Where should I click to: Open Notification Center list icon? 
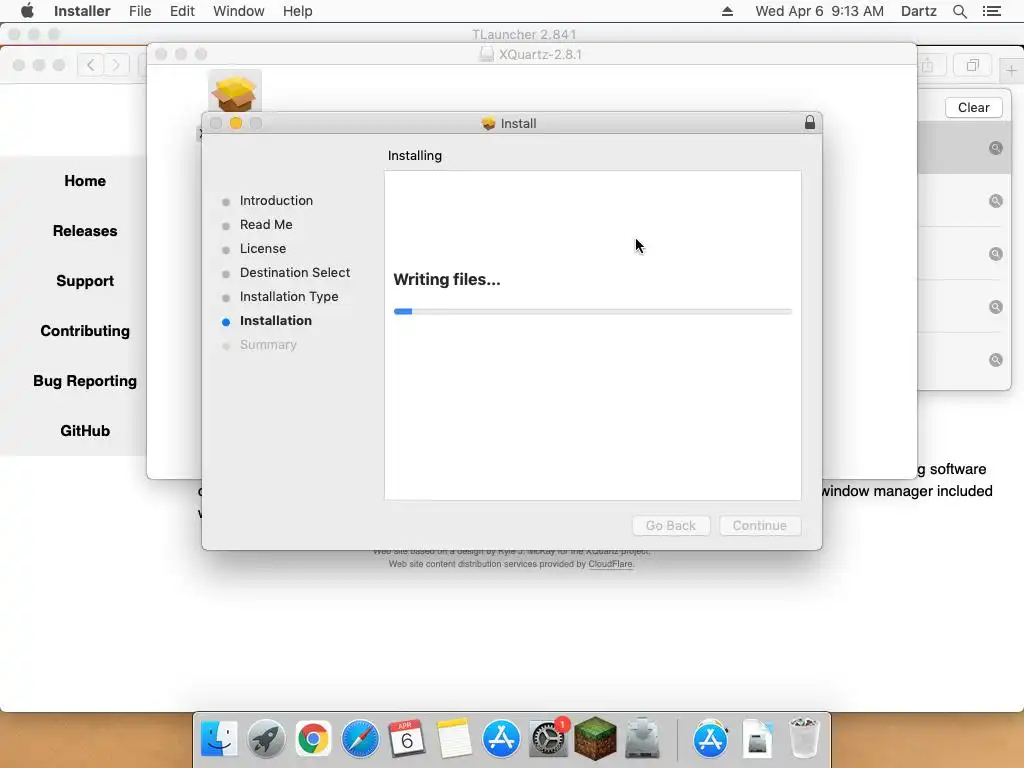click(991, 11)
